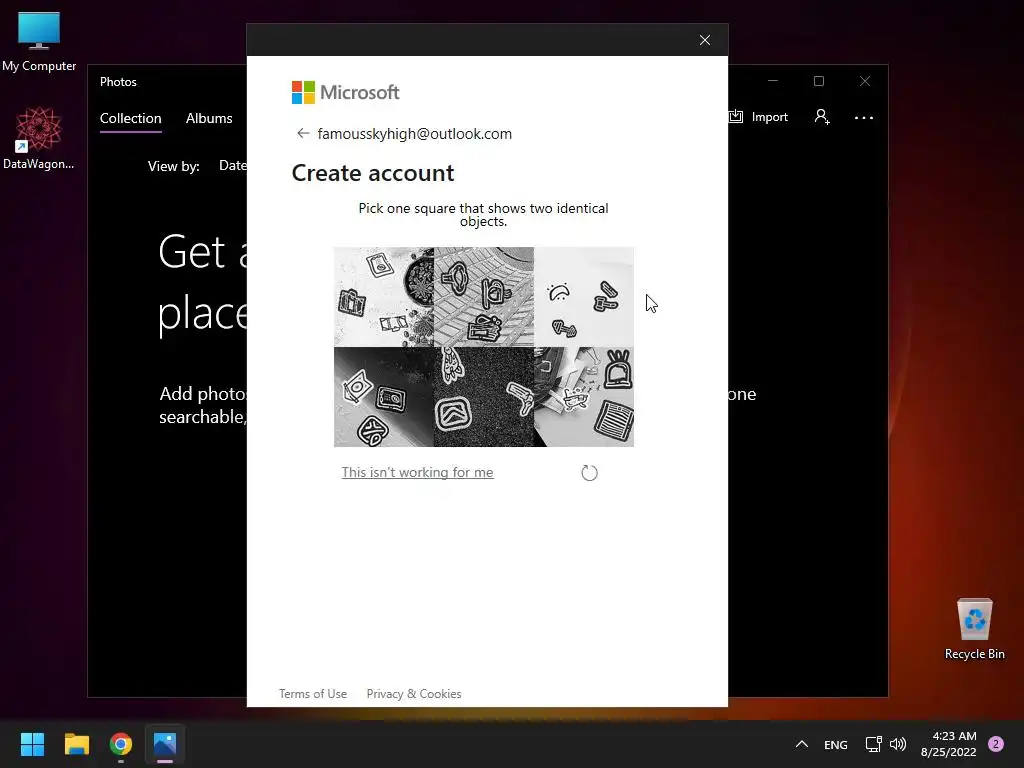Show hidden system tray icons
Viewport: 1024px width, 768px height.
point(801,744)
